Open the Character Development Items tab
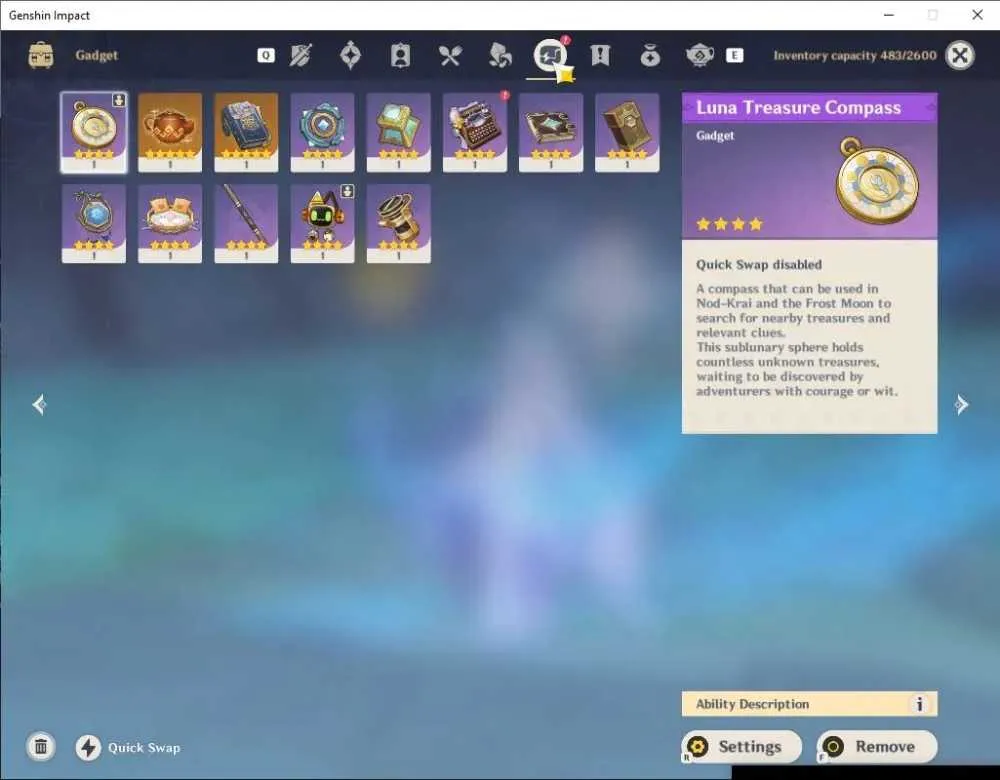The image size is (1000, 780). (400, 55)
